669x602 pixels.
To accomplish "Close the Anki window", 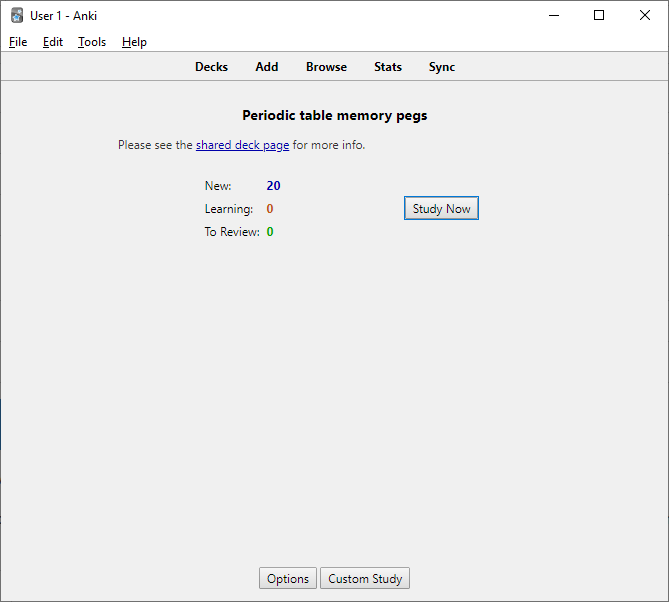I will 645,15.
